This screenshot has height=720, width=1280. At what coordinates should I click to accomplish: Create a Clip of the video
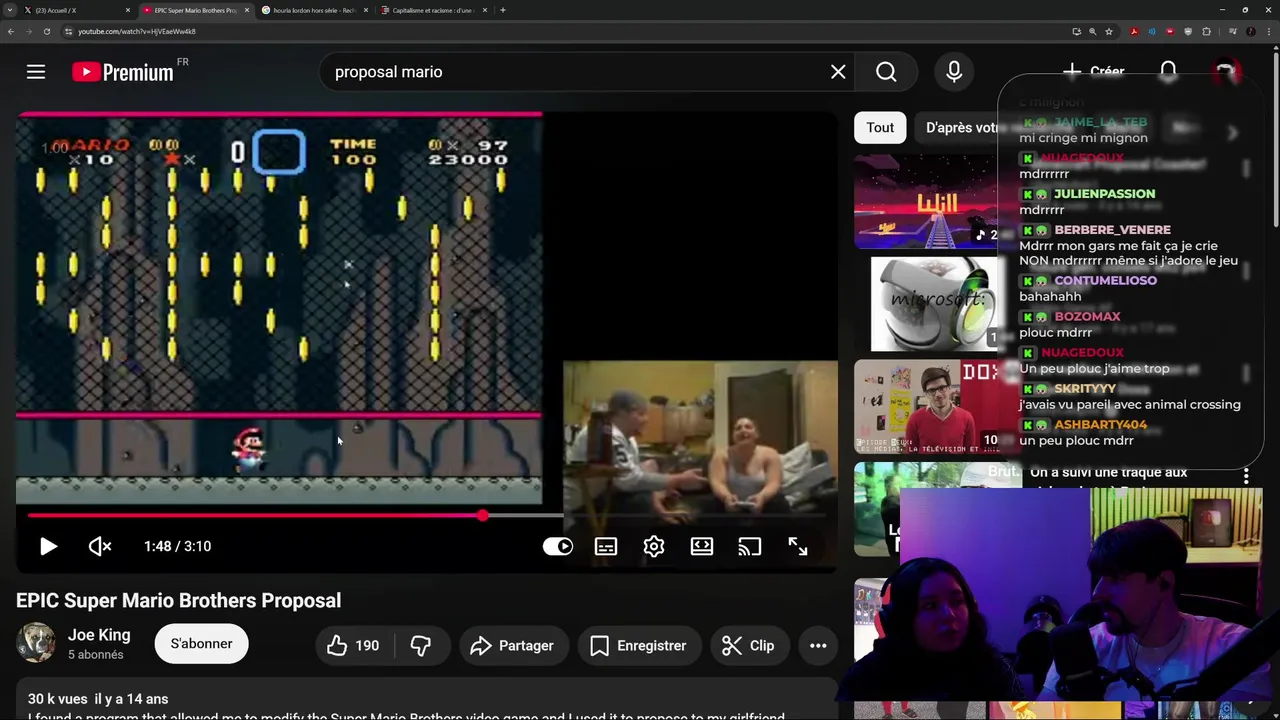pos(749,646)
